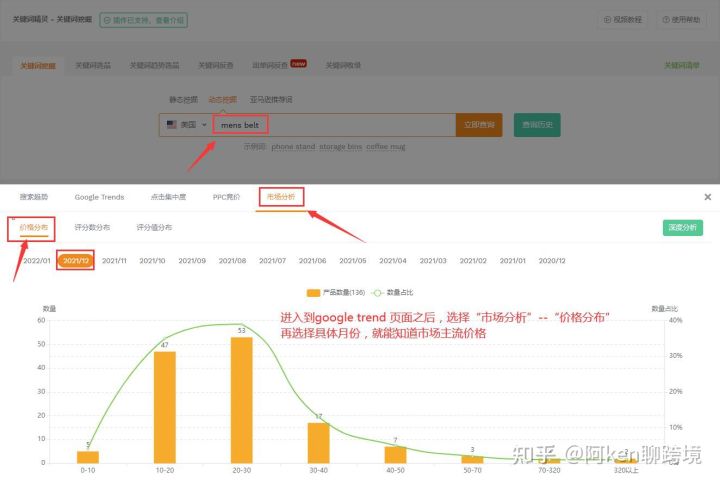Open the Google Trends panel tab
Screen dimensions: 720x484
(99, 197)
